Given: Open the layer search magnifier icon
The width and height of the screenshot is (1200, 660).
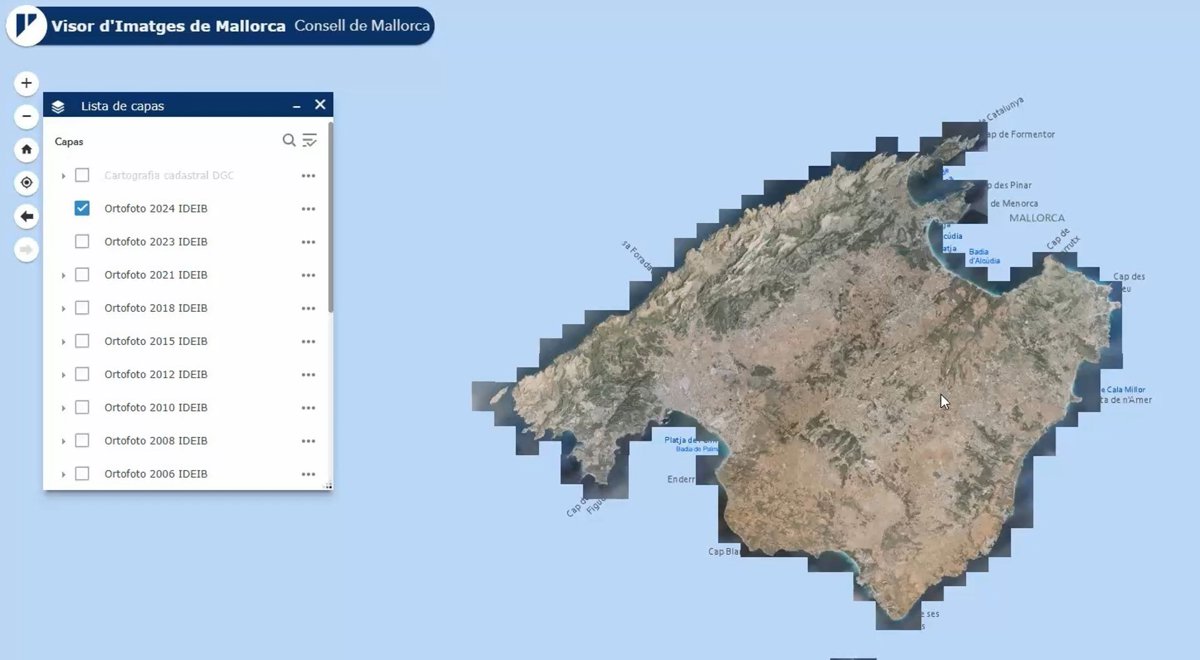Looking at the screenshot, I should (x=289, y=141).
